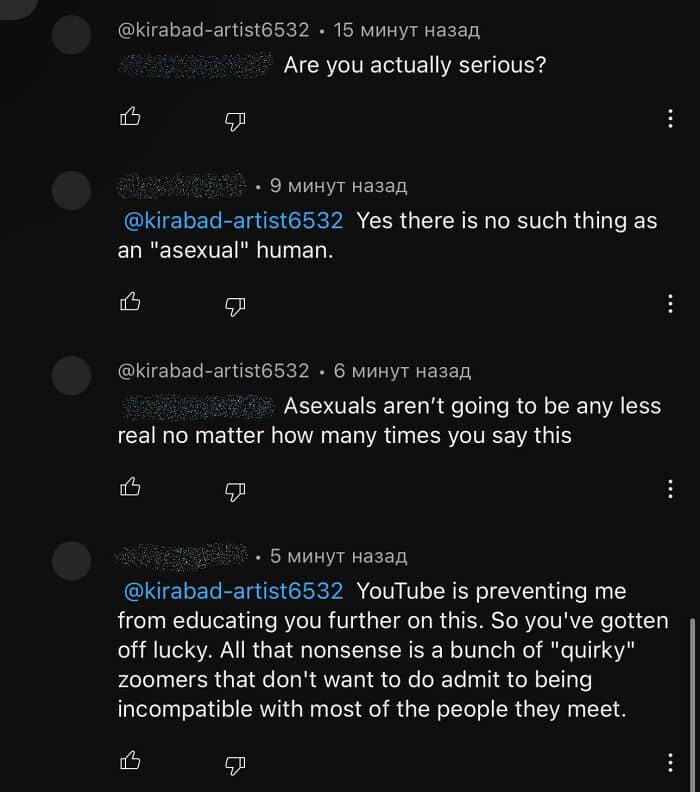700x792 pixels.
Task: Dislike the "Asexuals aren't going to be" comment
Action: [x=234, y=489]
